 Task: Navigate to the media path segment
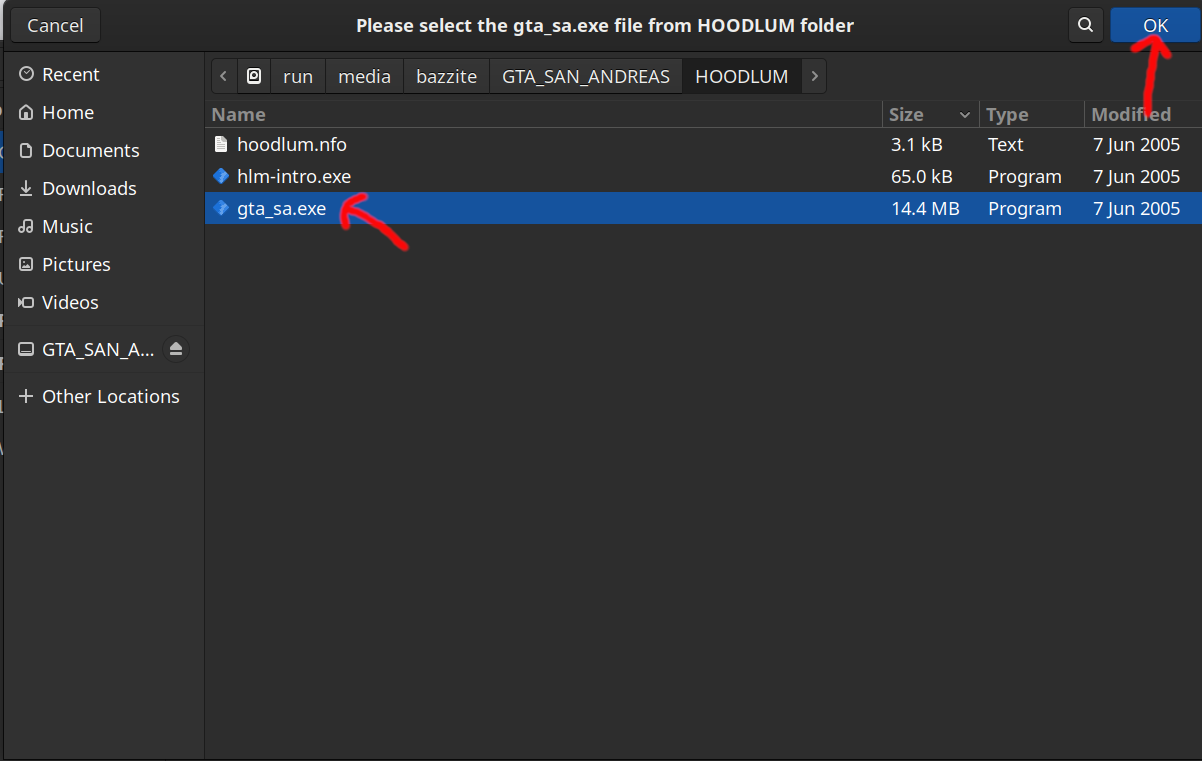365,76
